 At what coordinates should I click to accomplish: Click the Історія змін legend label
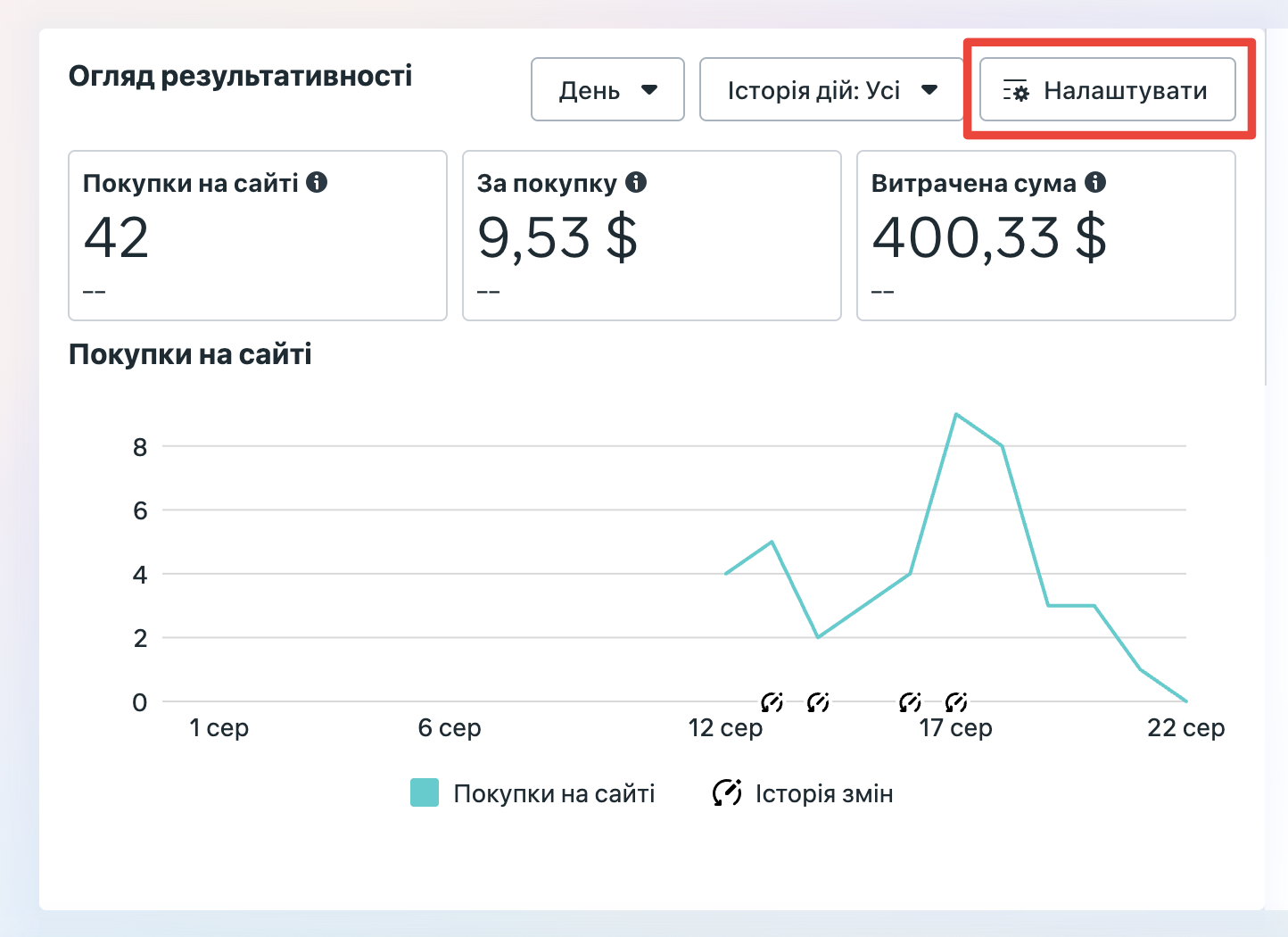pyautogui.click(x=824, y=793)
